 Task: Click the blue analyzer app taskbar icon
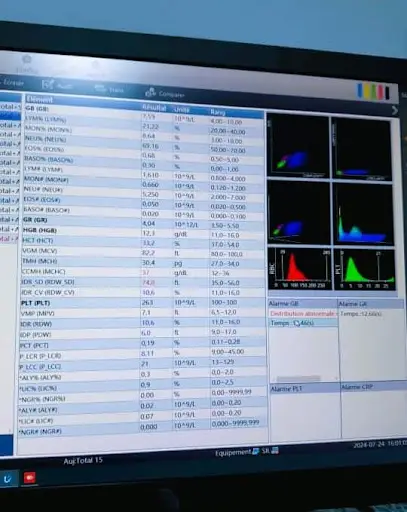tap(7, 479)
